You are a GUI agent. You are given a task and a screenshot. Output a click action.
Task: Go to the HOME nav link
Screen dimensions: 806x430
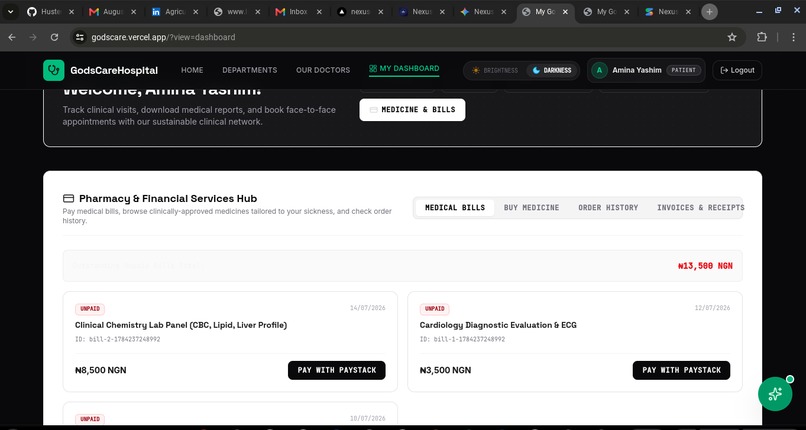[192, 70]
